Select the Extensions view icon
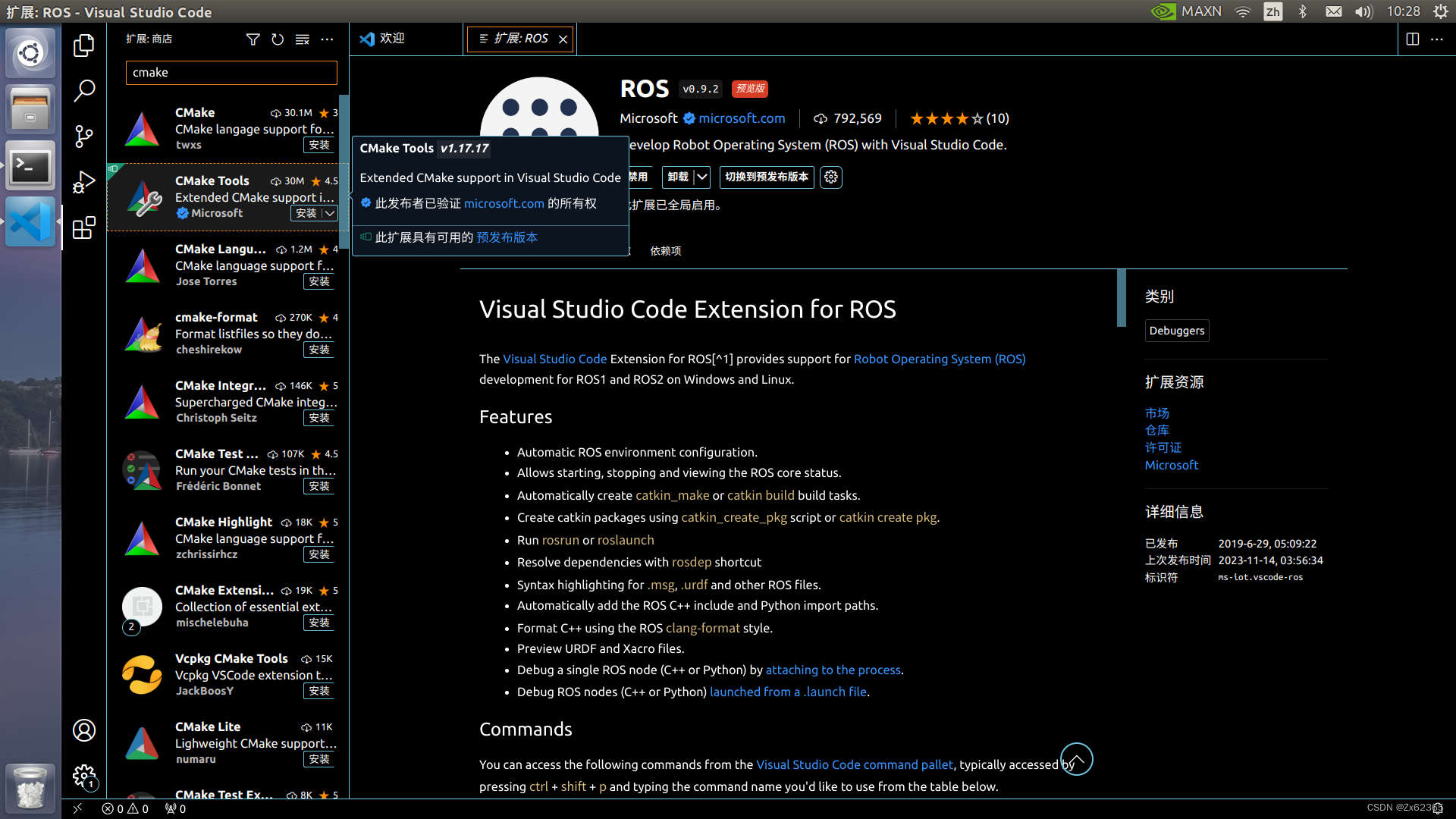The image size is (1456, 819). point(83,227)
